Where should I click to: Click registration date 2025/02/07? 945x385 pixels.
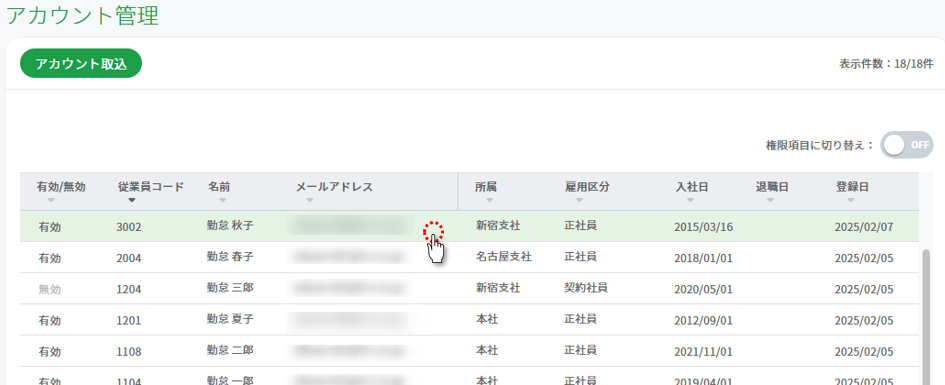864,227
